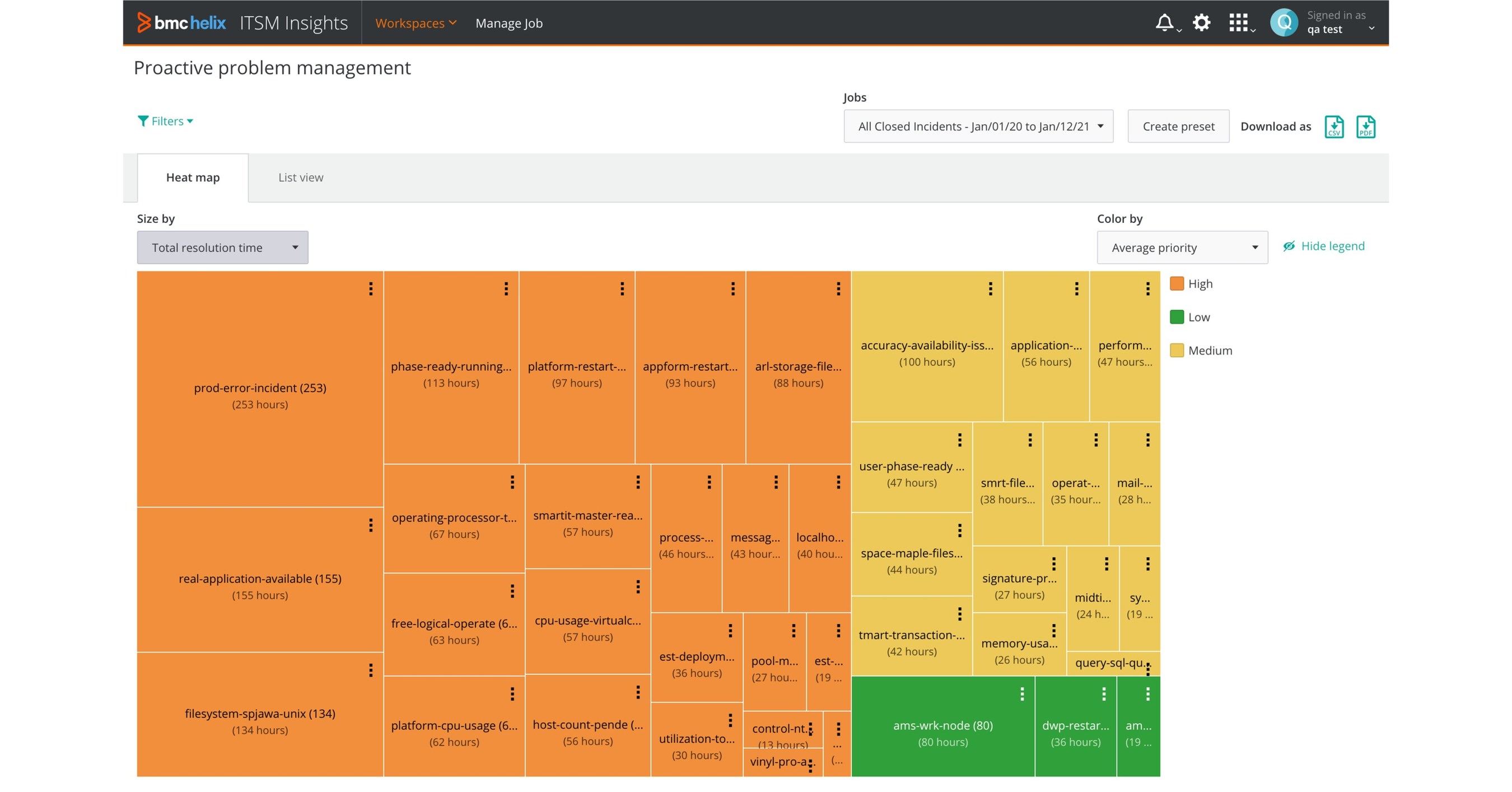This screenshot has height=792, width=1512.
Task: Click the BMC Helix logo
Action: pos(181,22)
